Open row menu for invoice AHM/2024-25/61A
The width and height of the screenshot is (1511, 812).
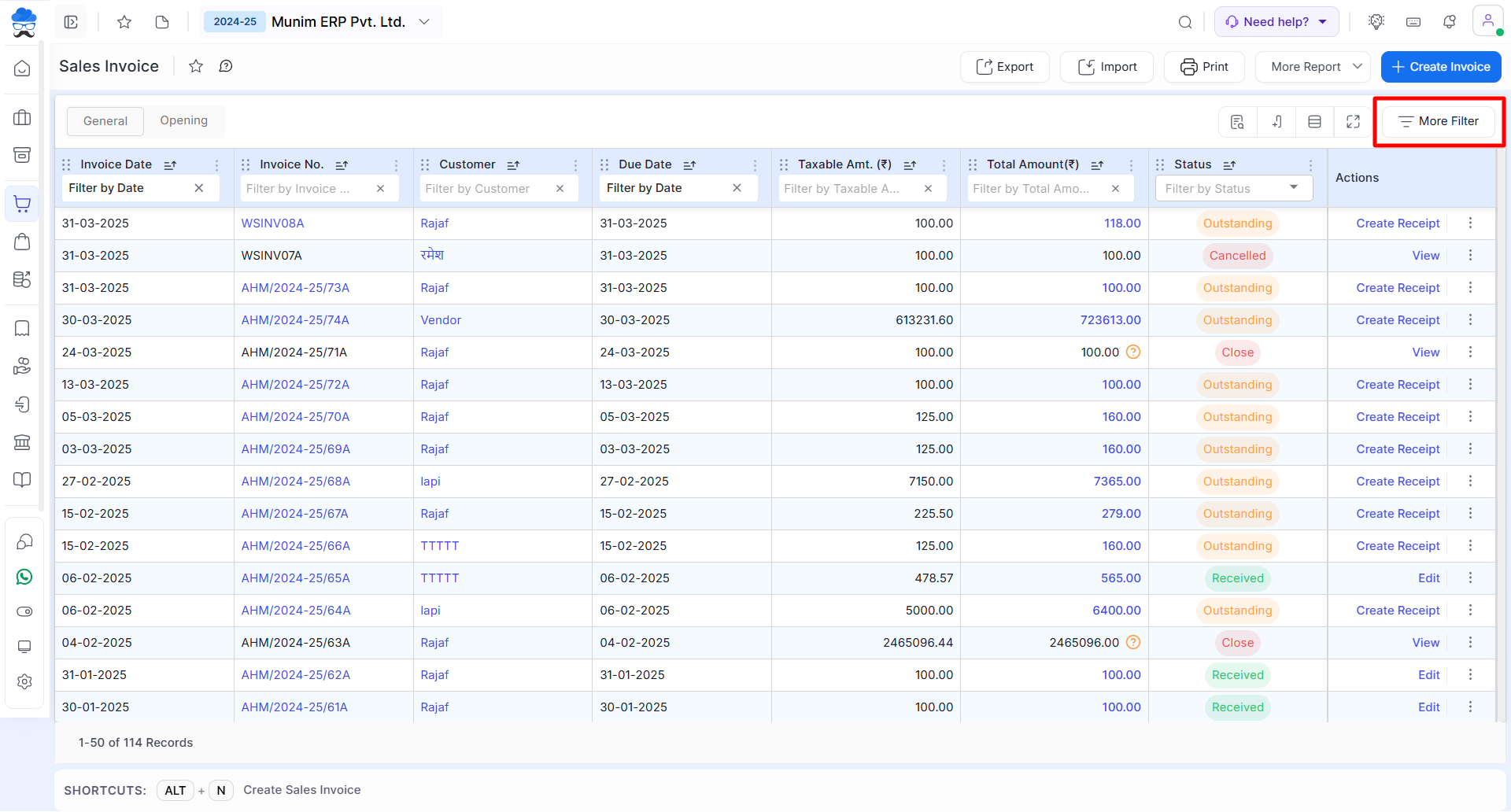(1470, 707)
